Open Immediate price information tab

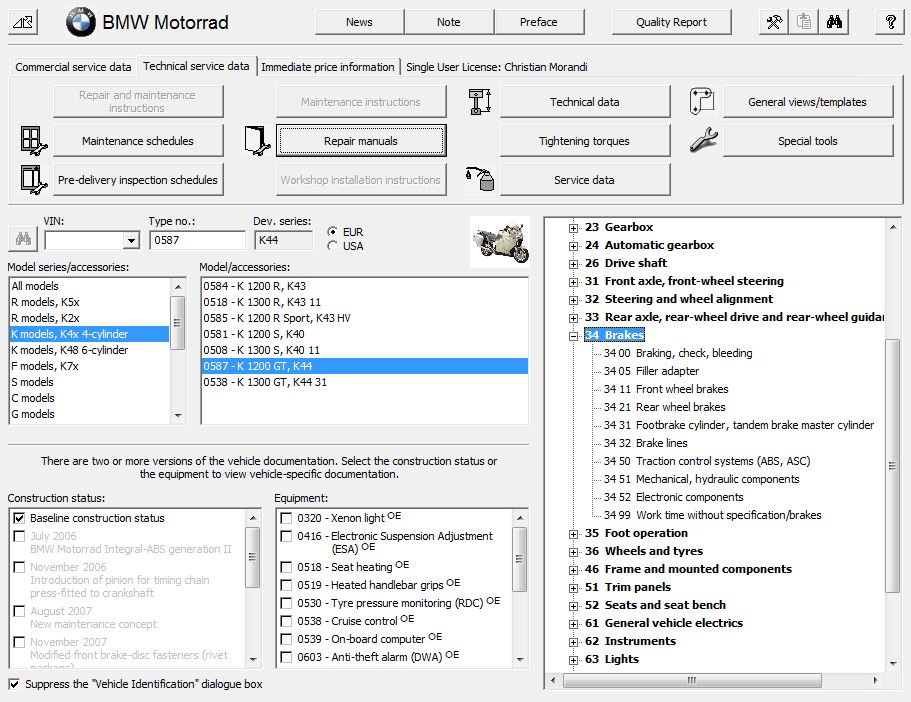[328, 67]
